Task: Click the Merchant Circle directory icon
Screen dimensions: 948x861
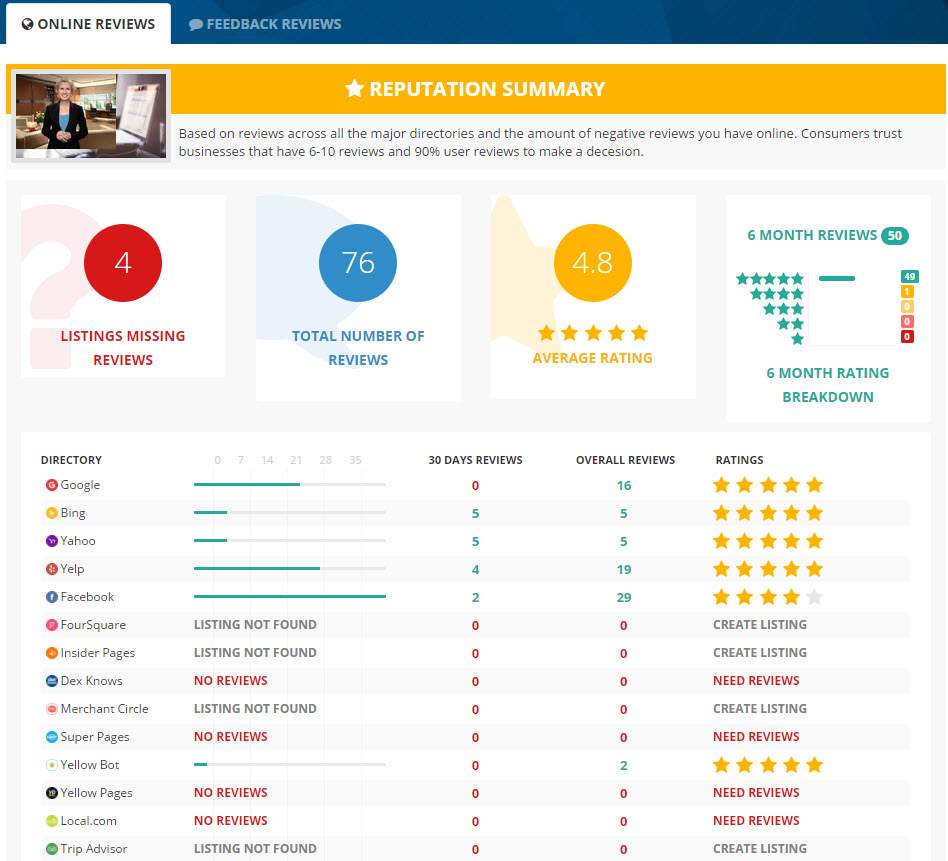Action: [52, 709]
